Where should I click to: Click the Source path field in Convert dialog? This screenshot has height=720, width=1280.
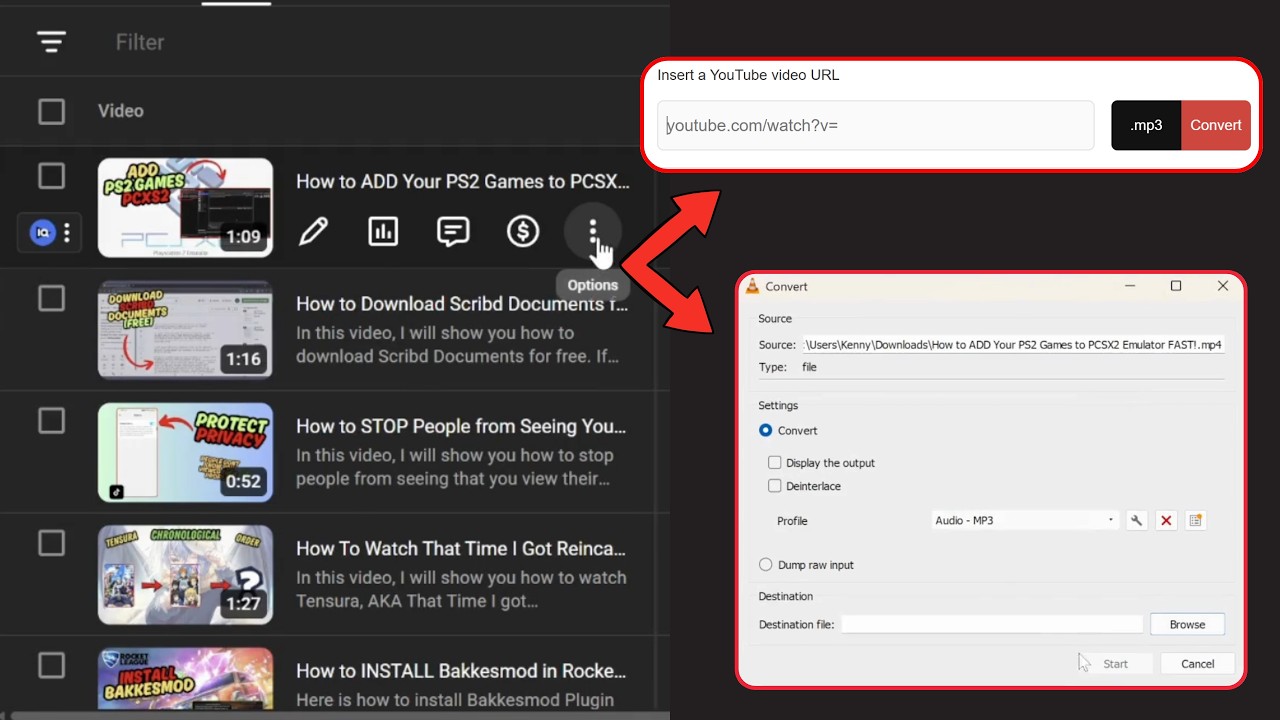coord(1013,344)
